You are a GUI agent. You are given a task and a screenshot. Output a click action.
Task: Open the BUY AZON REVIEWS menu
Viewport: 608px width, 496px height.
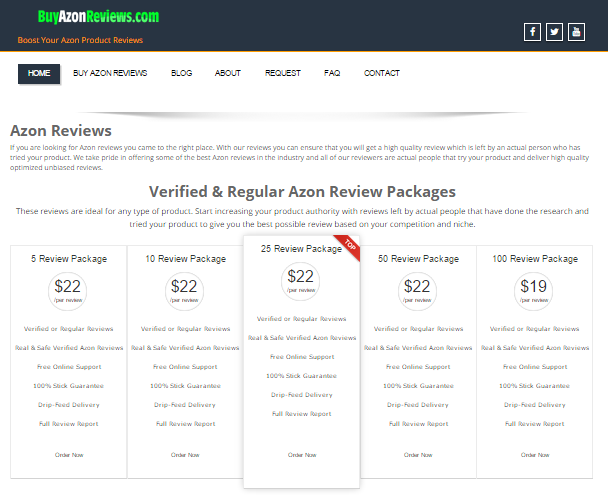click(110, 73)
